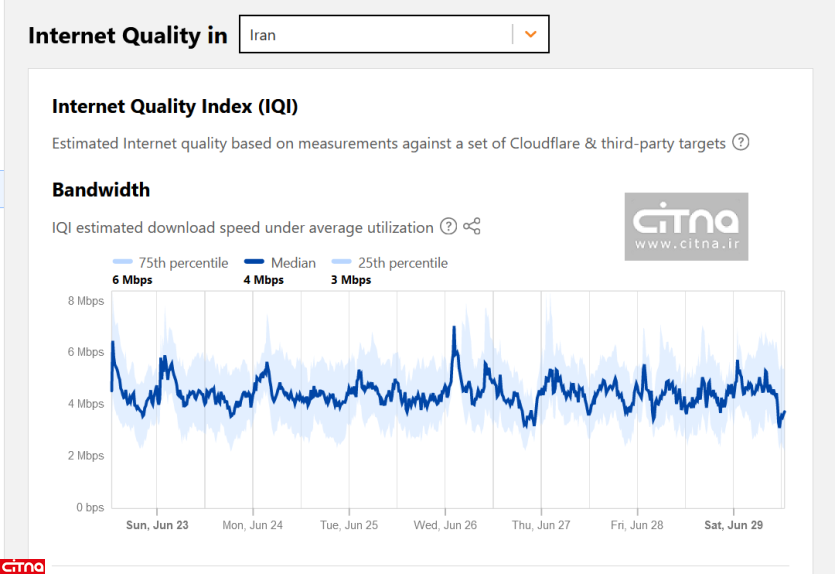The width and height of the screenshot is (835, 574).
Task: Click the share icon for Bandwidth chart
Action: click(472, 226)
